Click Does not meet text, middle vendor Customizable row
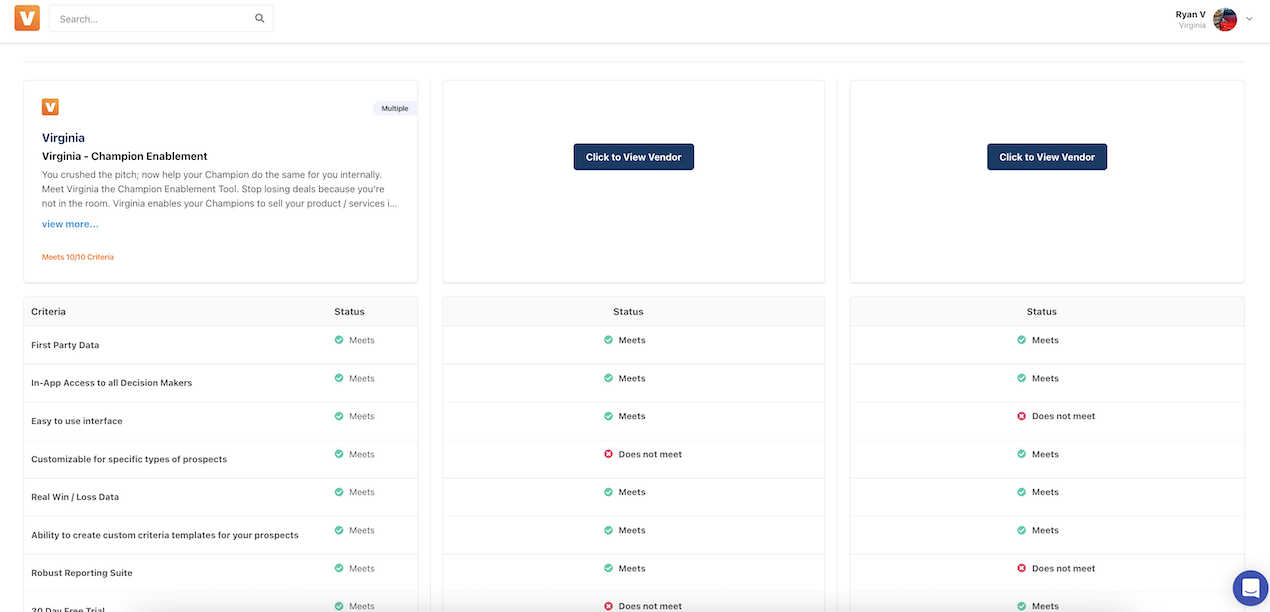 click(650, 454)
